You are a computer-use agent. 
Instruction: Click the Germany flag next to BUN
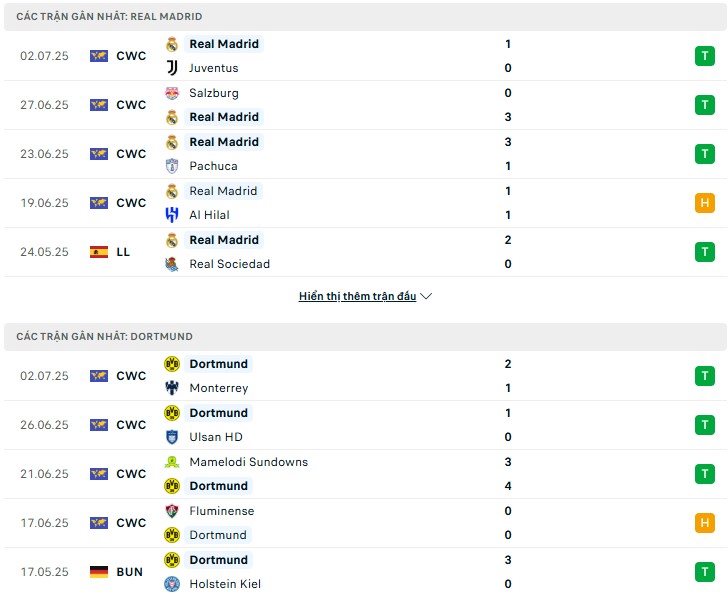[99, 572]
